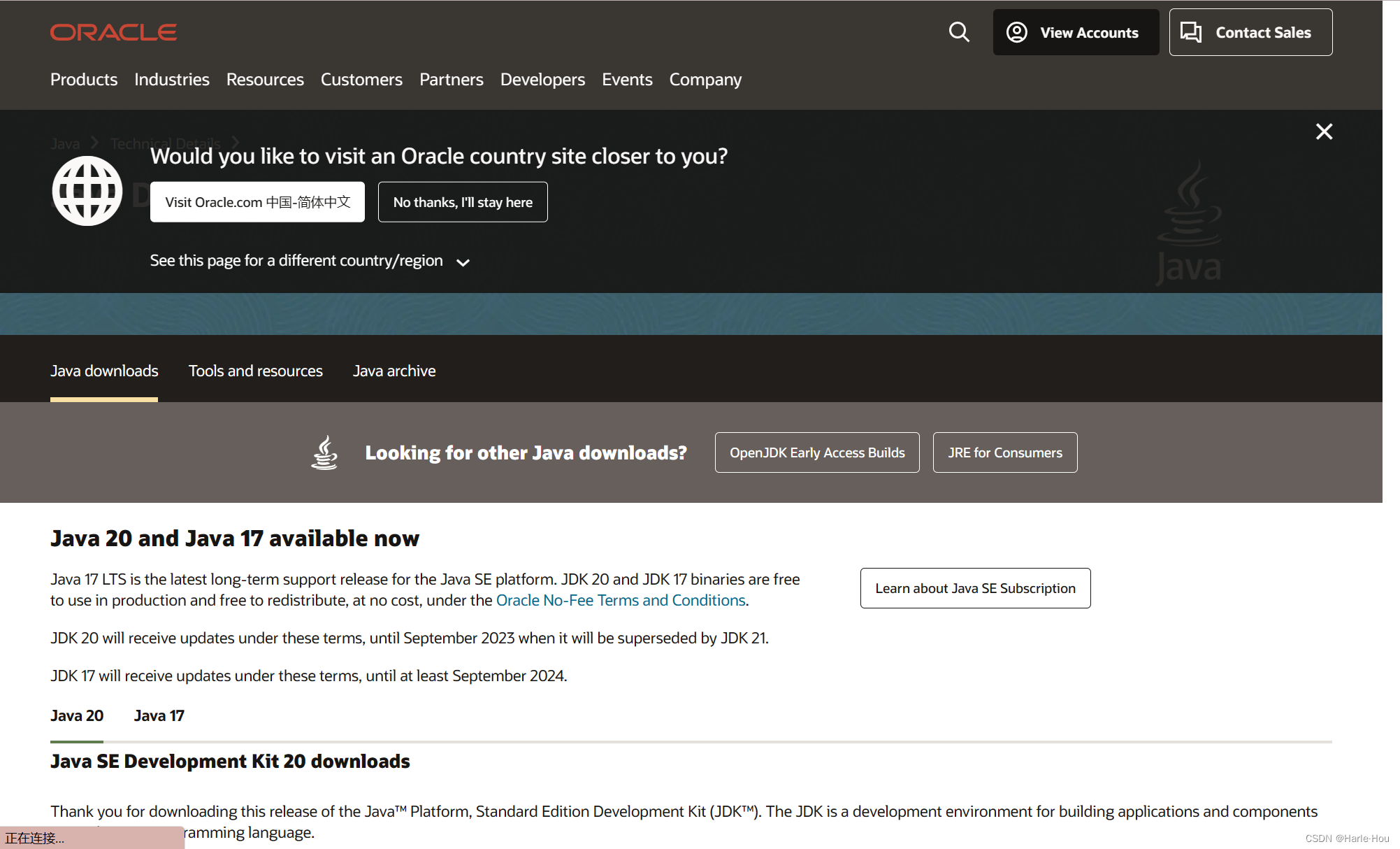1400x849 pixels.
Task: Click 'Looking for other Java downloads?' text
Action: point(526,452)
